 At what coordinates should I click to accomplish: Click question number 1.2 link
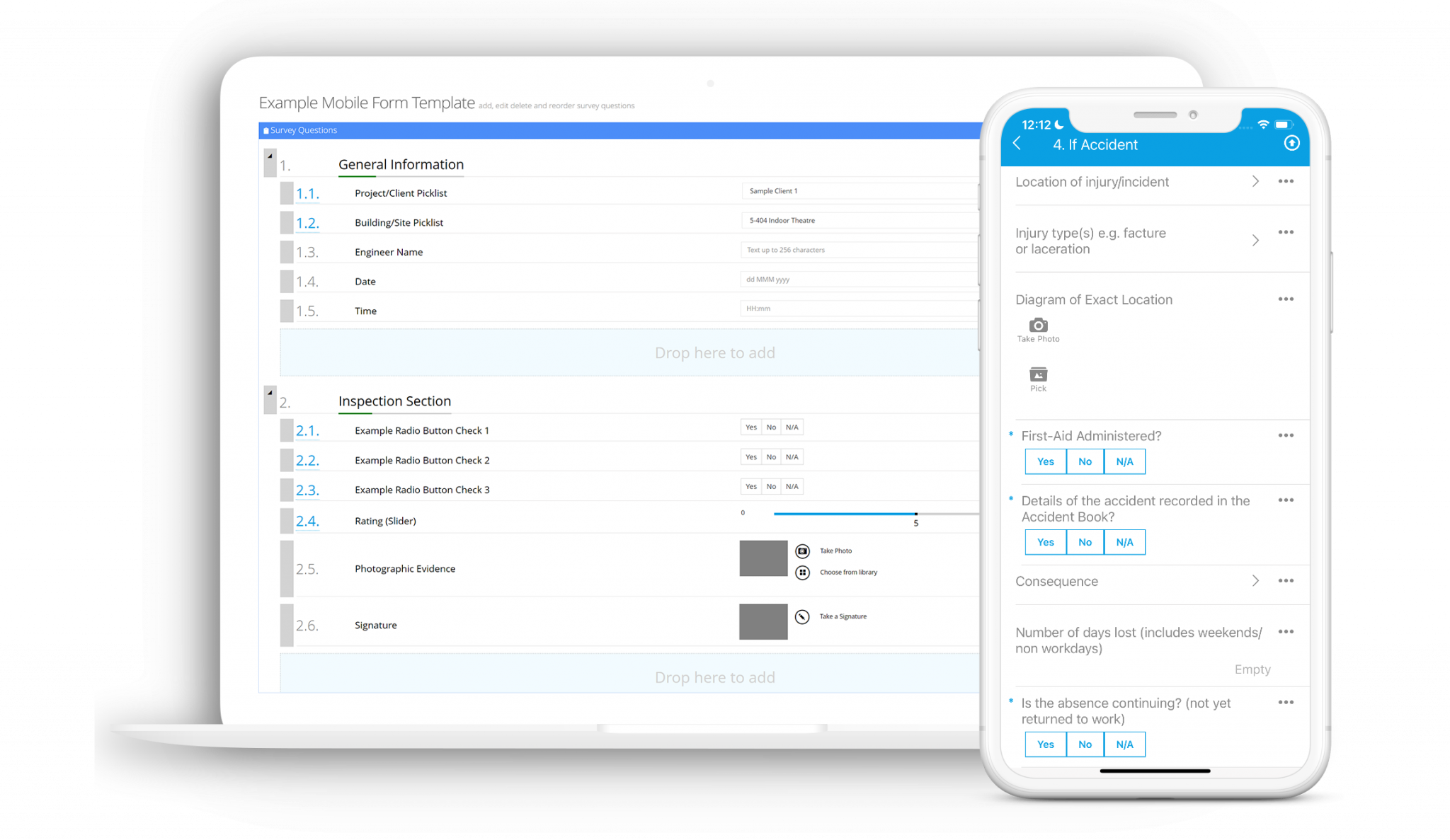click(x=307, y=224)
